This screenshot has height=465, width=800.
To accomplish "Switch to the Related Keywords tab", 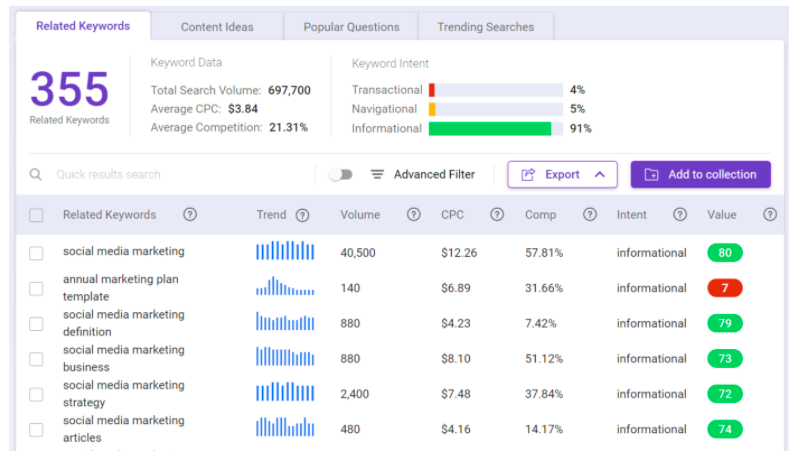I will (x=83, y=26).
